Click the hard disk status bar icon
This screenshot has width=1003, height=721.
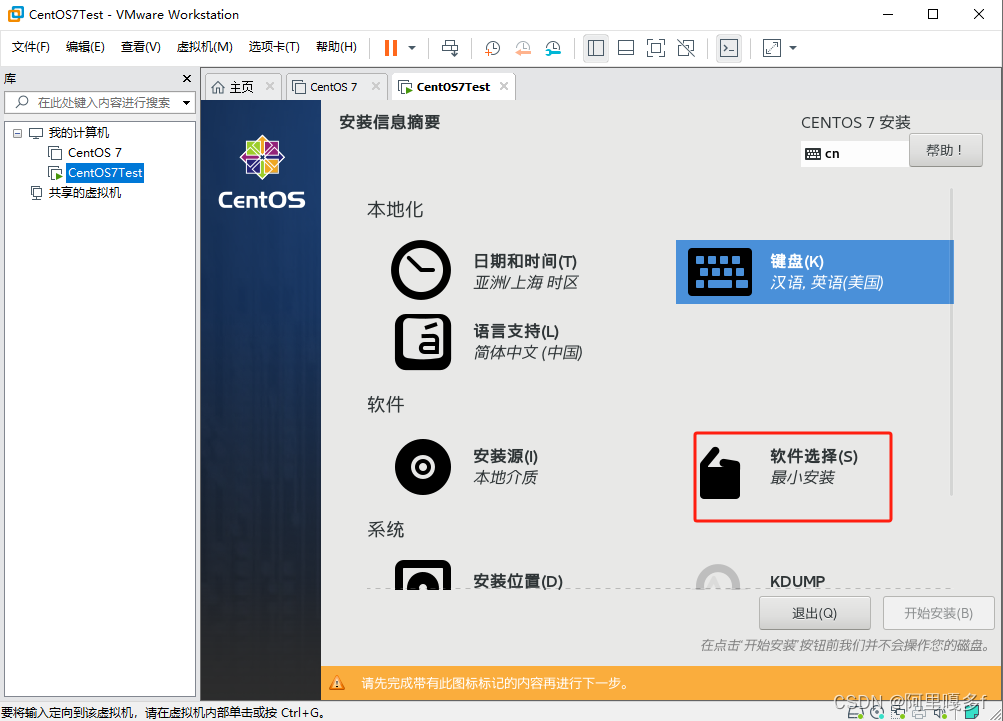click(856, 712)
